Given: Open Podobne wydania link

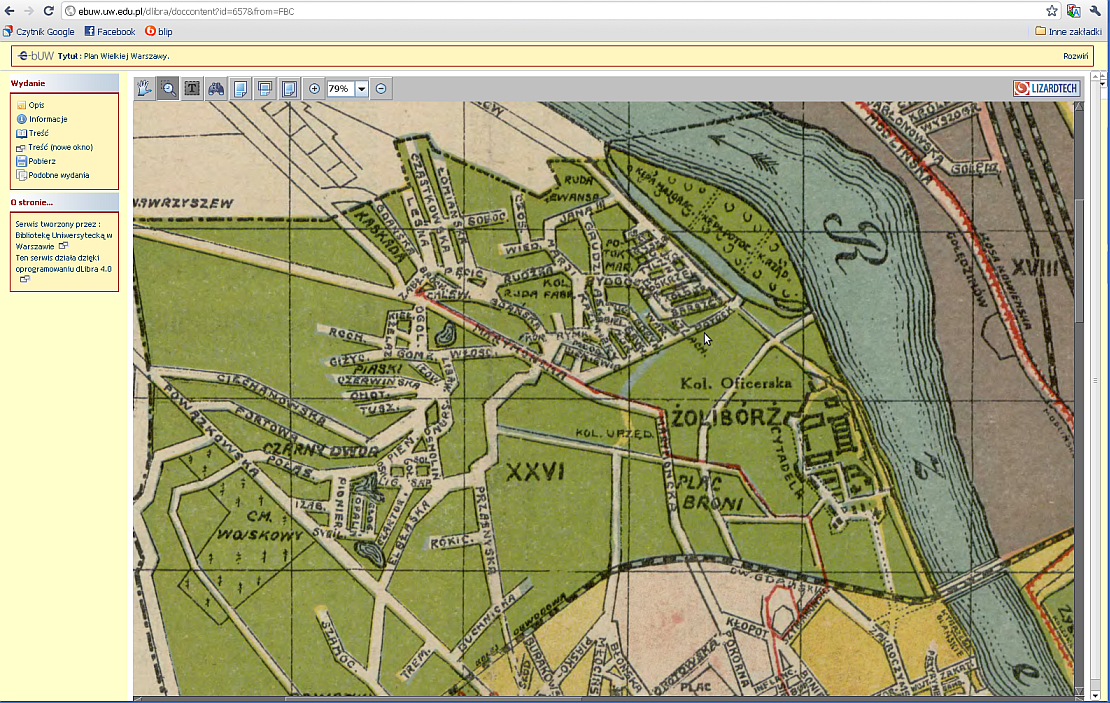Looking at the screenshot, I should click(x=59, y=175).
